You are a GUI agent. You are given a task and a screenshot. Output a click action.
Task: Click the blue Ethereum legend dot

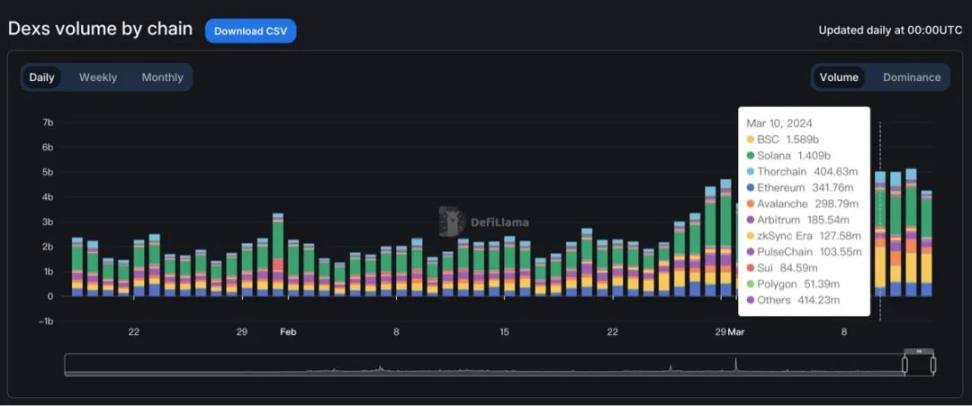[751, 187]
